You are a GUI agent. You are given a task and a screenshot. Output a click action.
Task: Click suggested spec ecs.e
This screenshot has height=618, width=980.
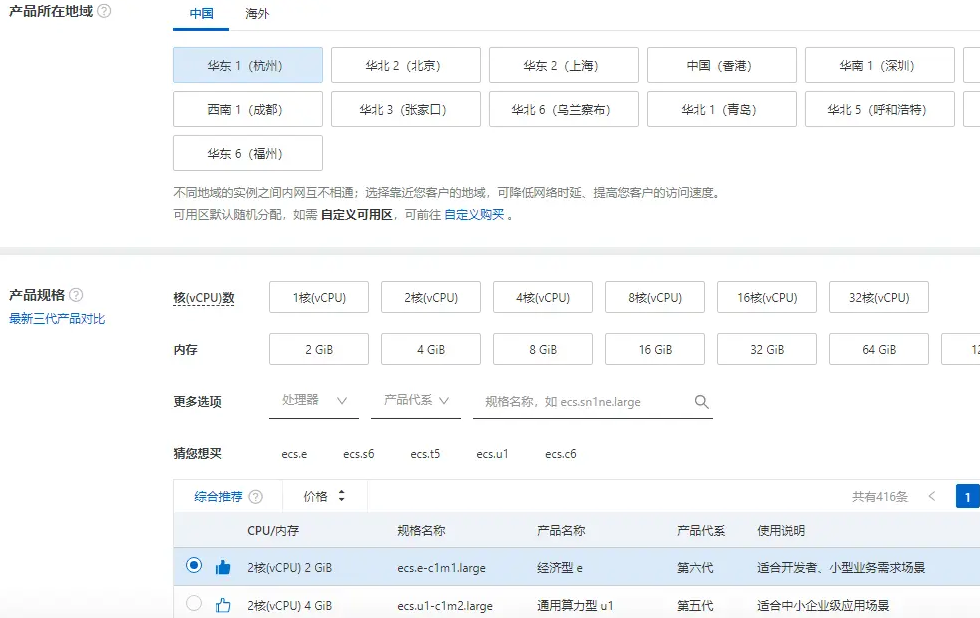click(294, 454)
